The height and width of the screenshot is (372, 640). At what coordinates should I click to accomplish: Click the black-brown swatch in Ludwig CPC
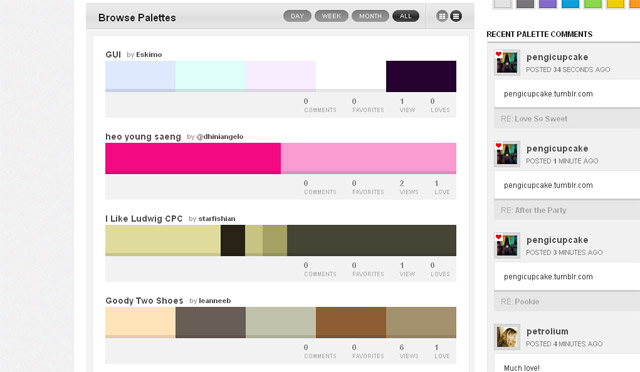(x=233, y=241)
